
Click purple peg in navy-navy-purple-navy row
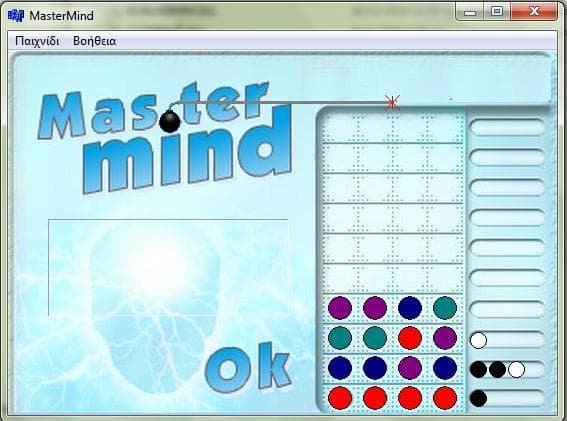coord(410,368)
